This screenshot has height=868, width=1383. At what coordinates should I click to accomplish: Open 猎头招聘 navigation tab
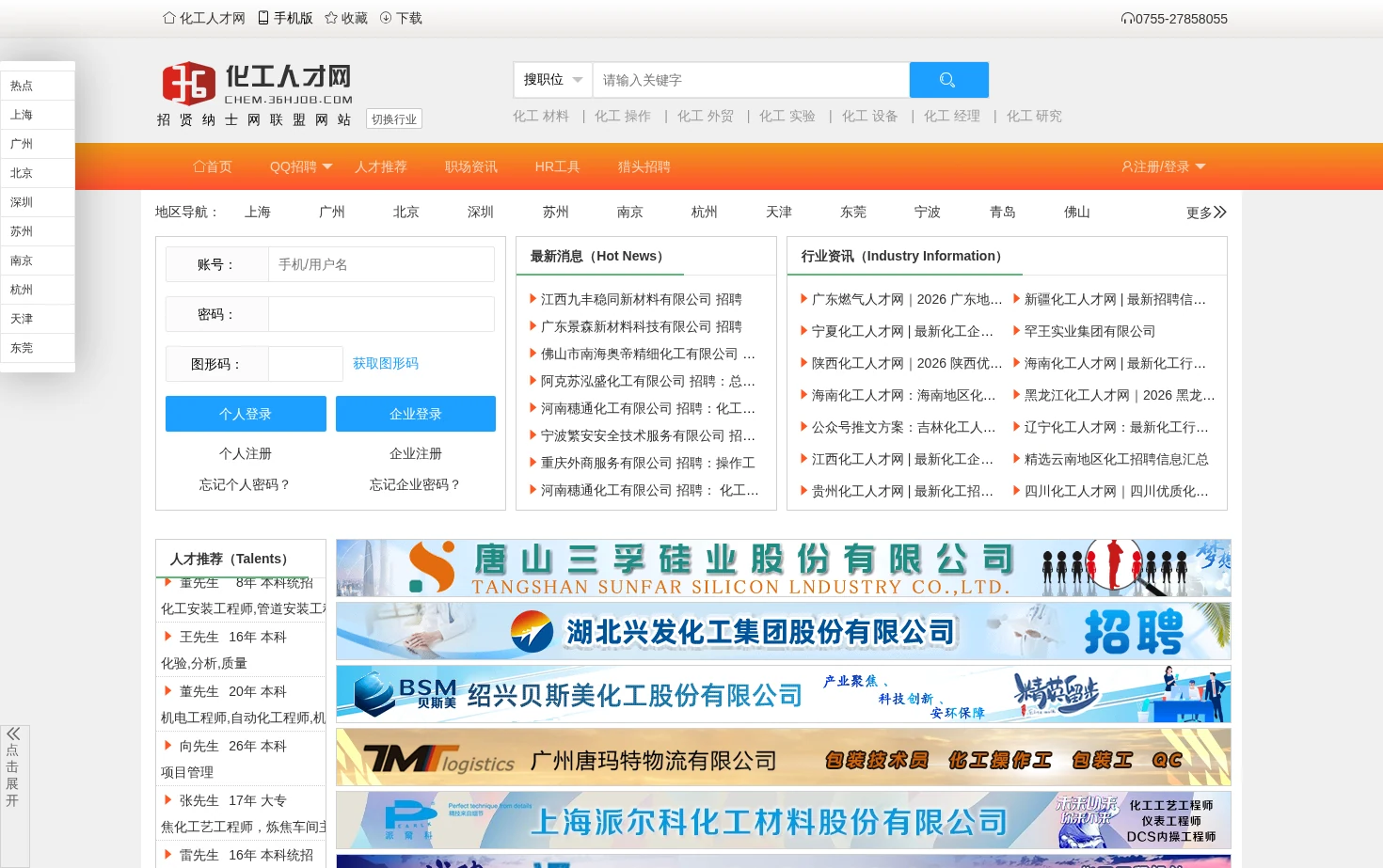644,166
